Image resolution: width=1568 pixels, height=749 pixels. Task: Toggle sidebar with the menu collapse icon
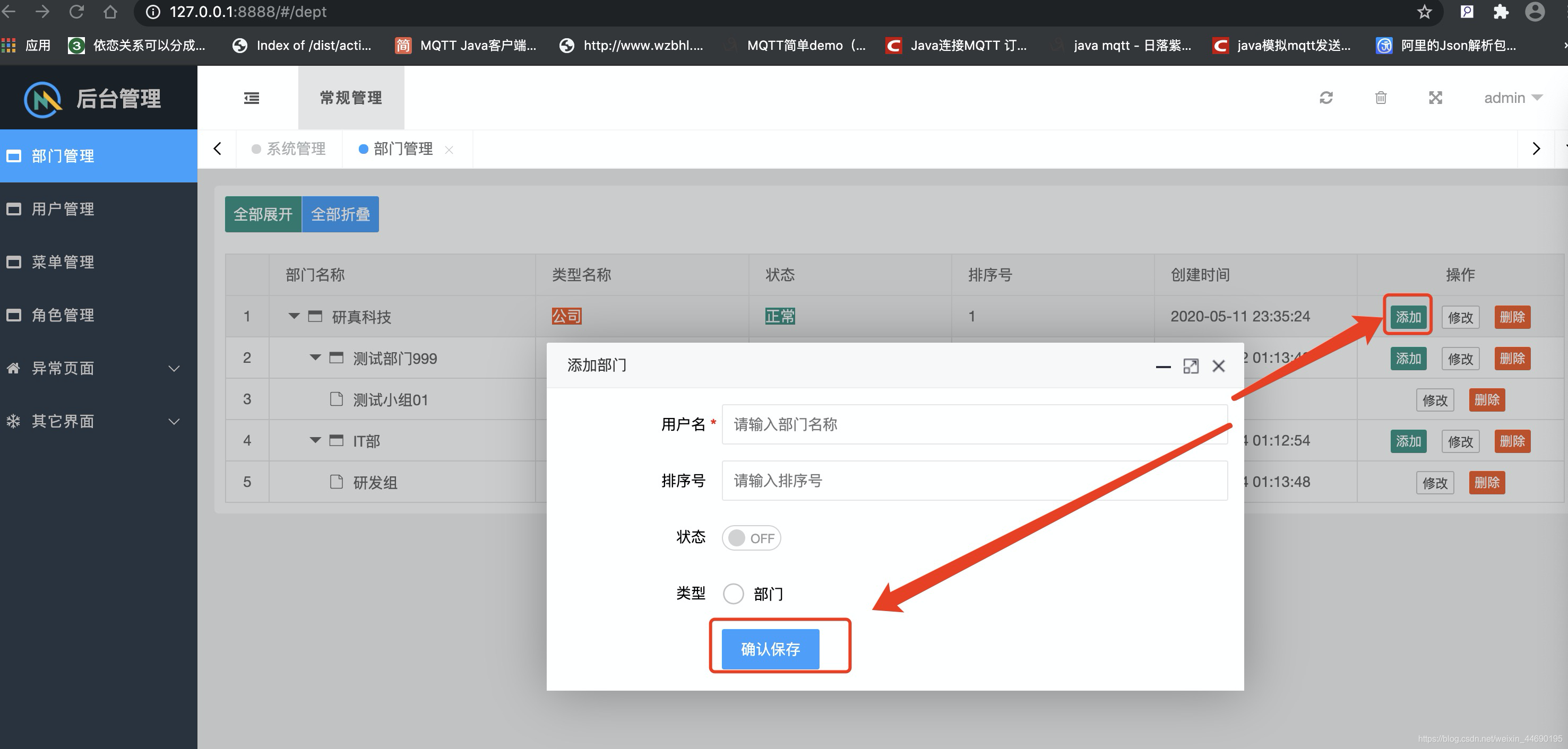(x=252, y=98)
